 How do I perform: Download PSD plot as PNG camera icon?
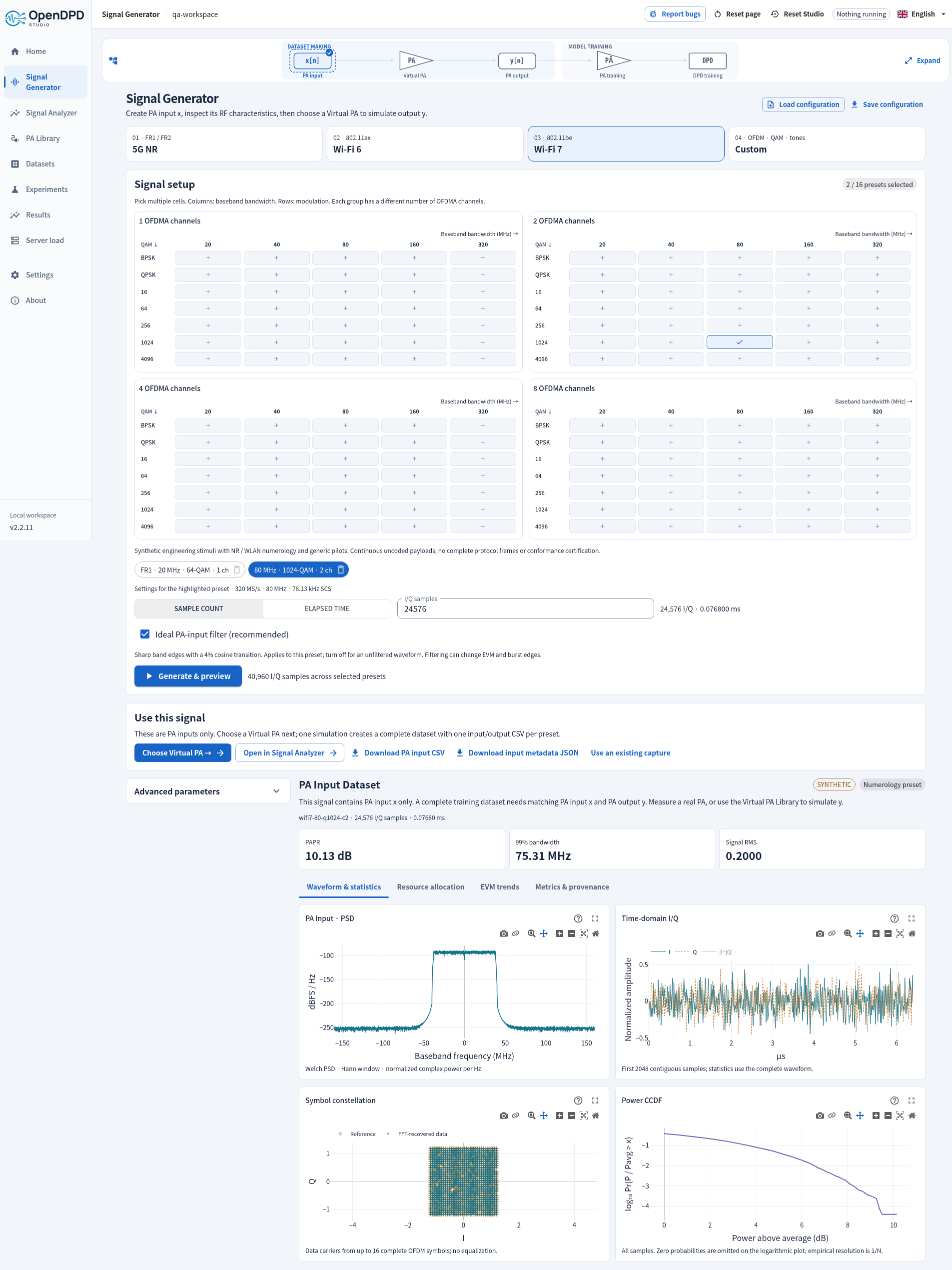503,933
